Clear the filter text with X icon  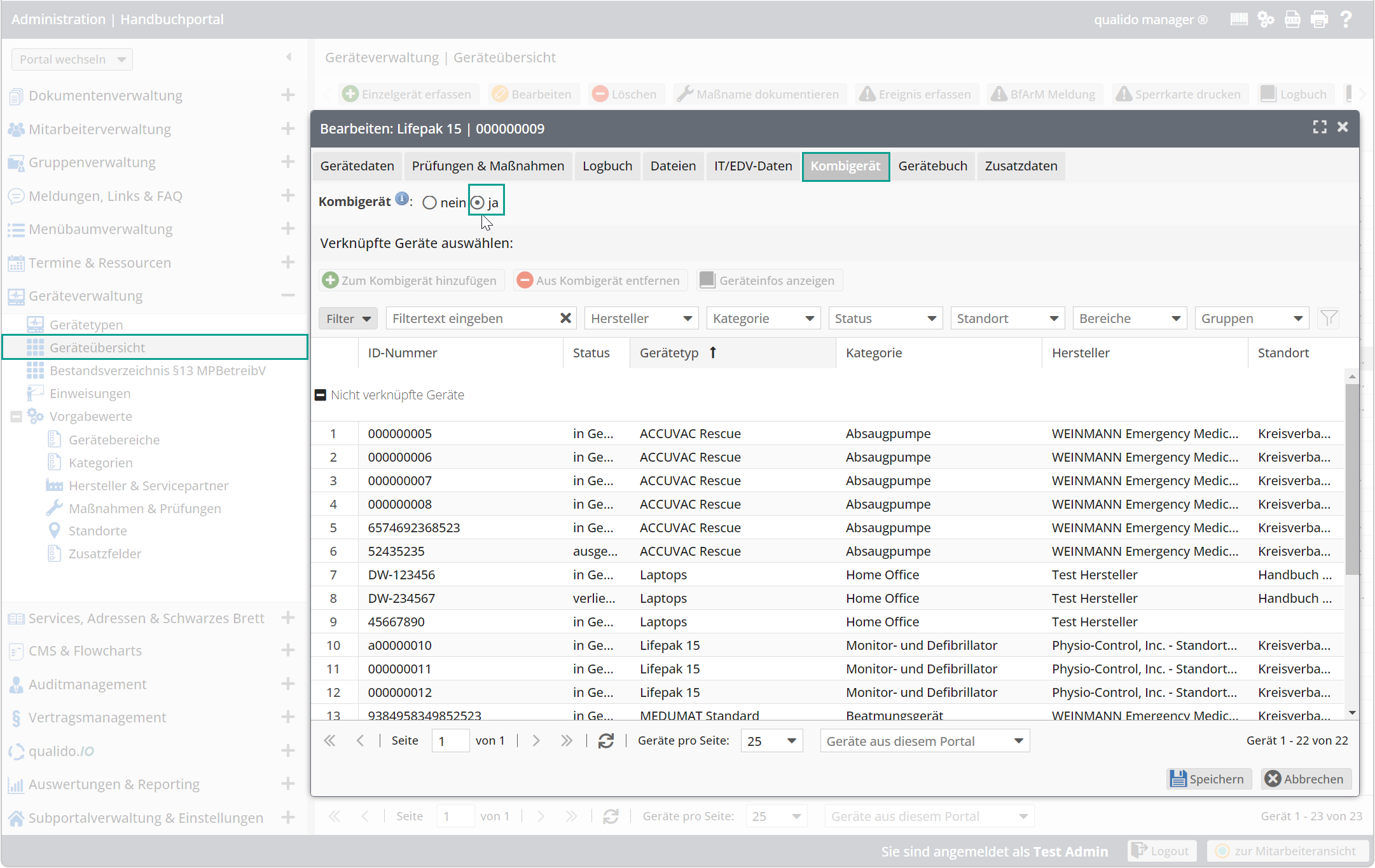pyautogui.click(x=565, y=318)
